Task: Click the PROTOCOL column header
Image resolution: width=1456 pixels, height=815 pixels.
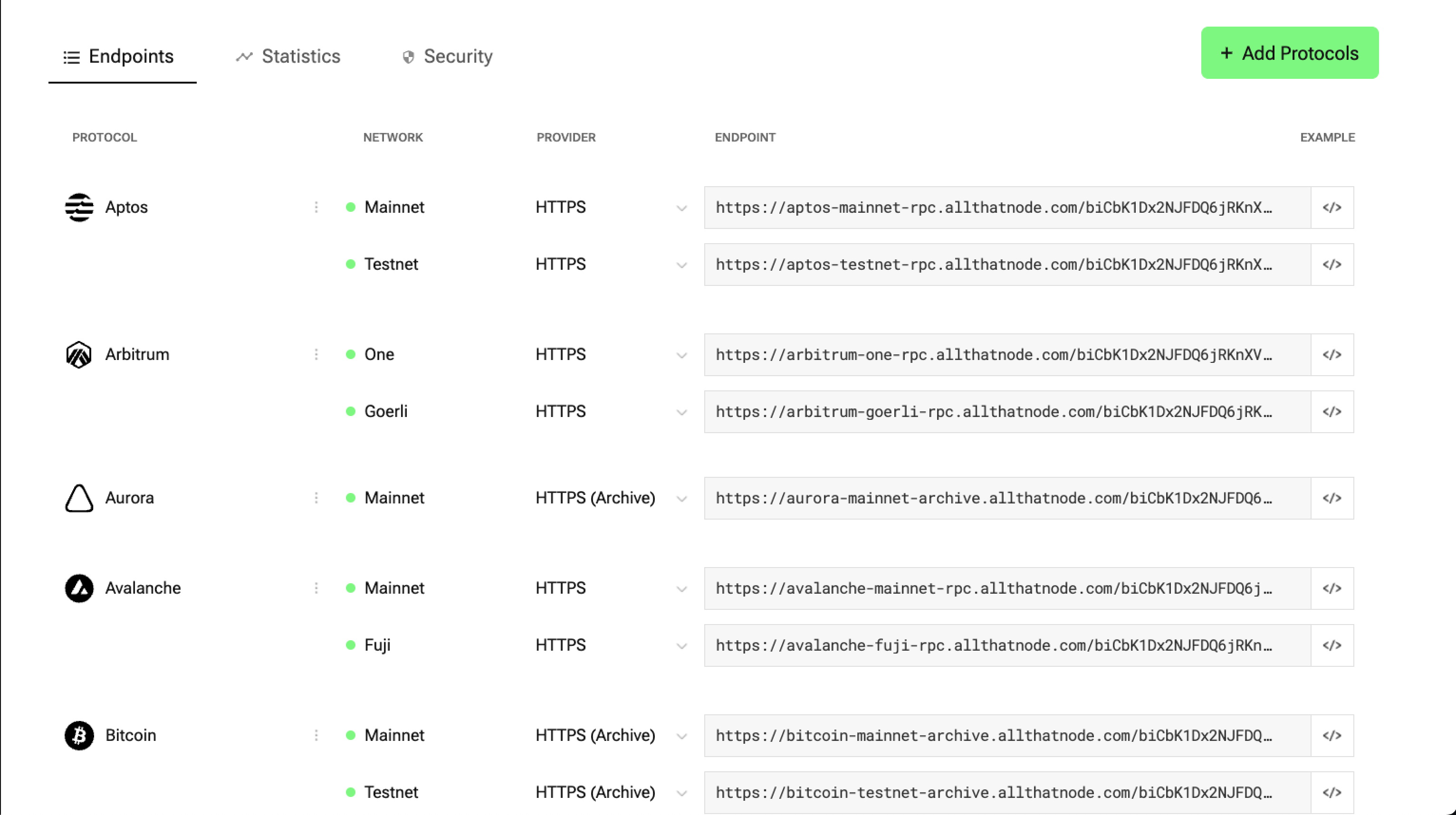Action: (x=105, y=137)
